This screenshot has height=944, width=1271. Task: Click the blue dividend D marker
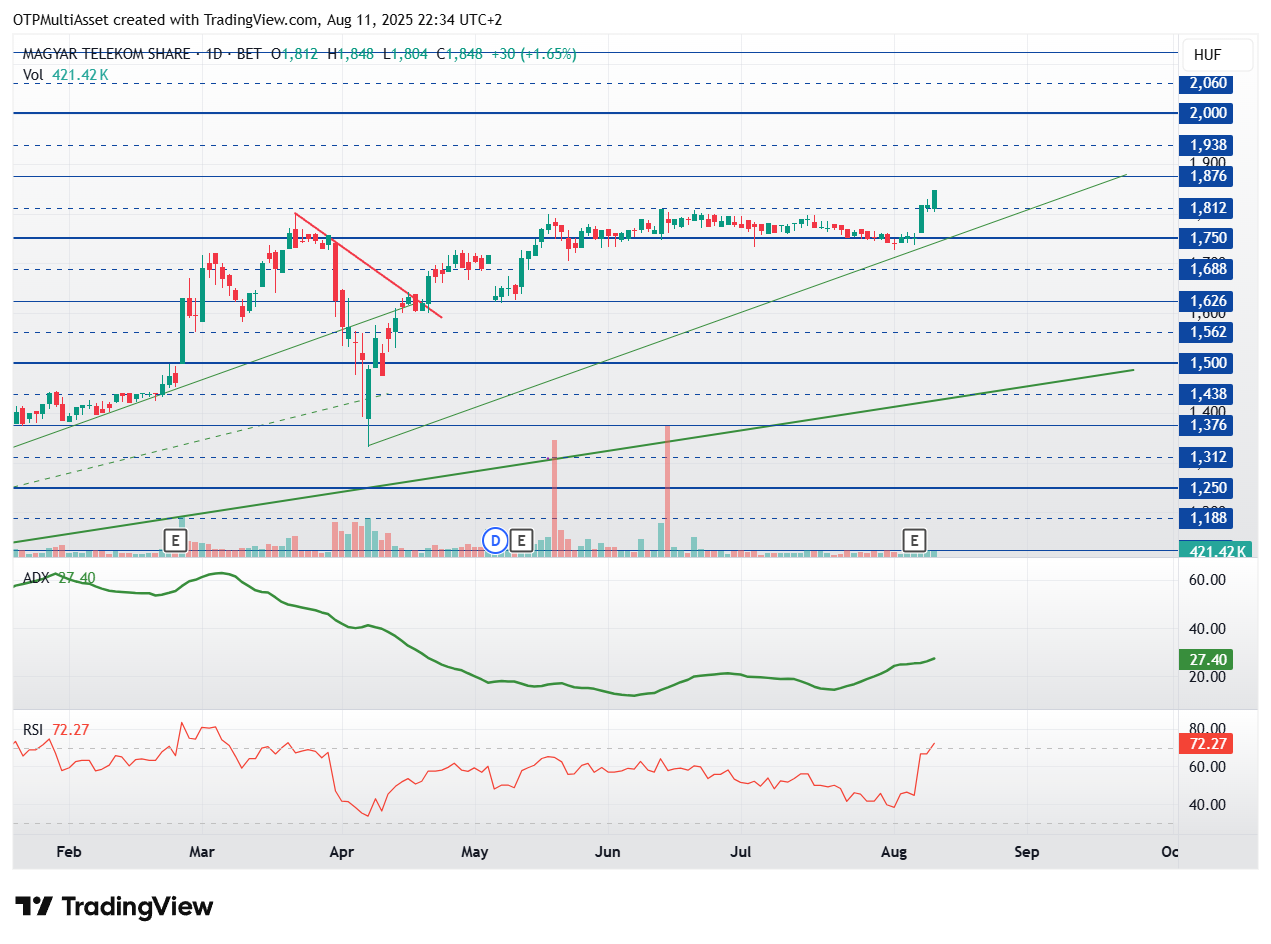pyautogui.click(x=495, y=541)
